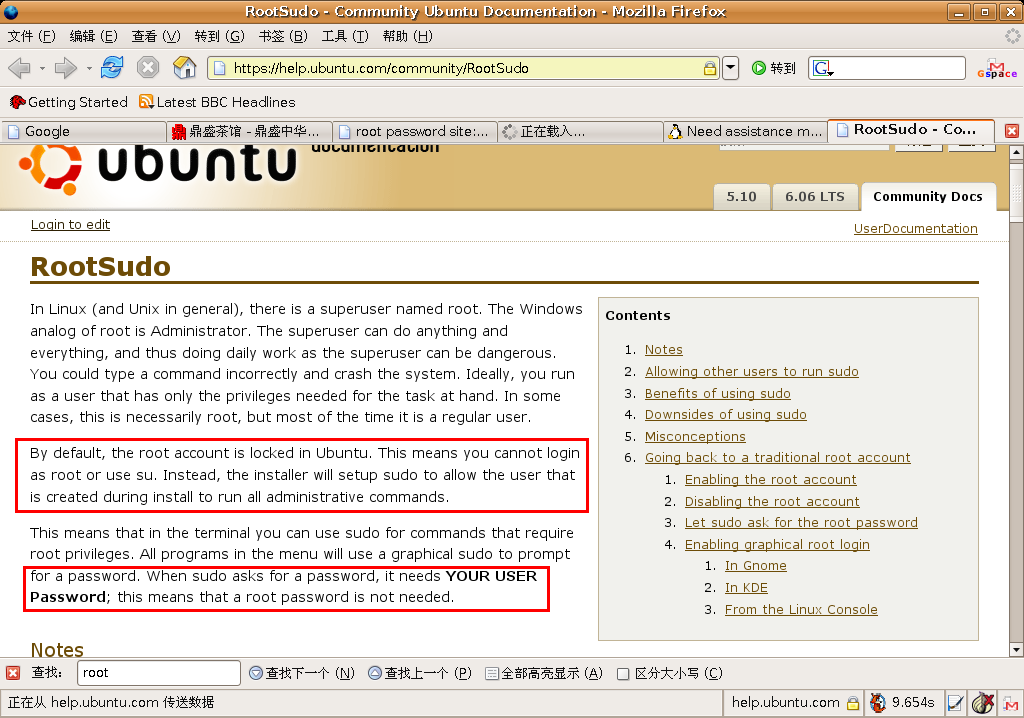Screen dimensions: 1024x718
Task: Open Going back to a traditional root account
Action: click(778, 457)
